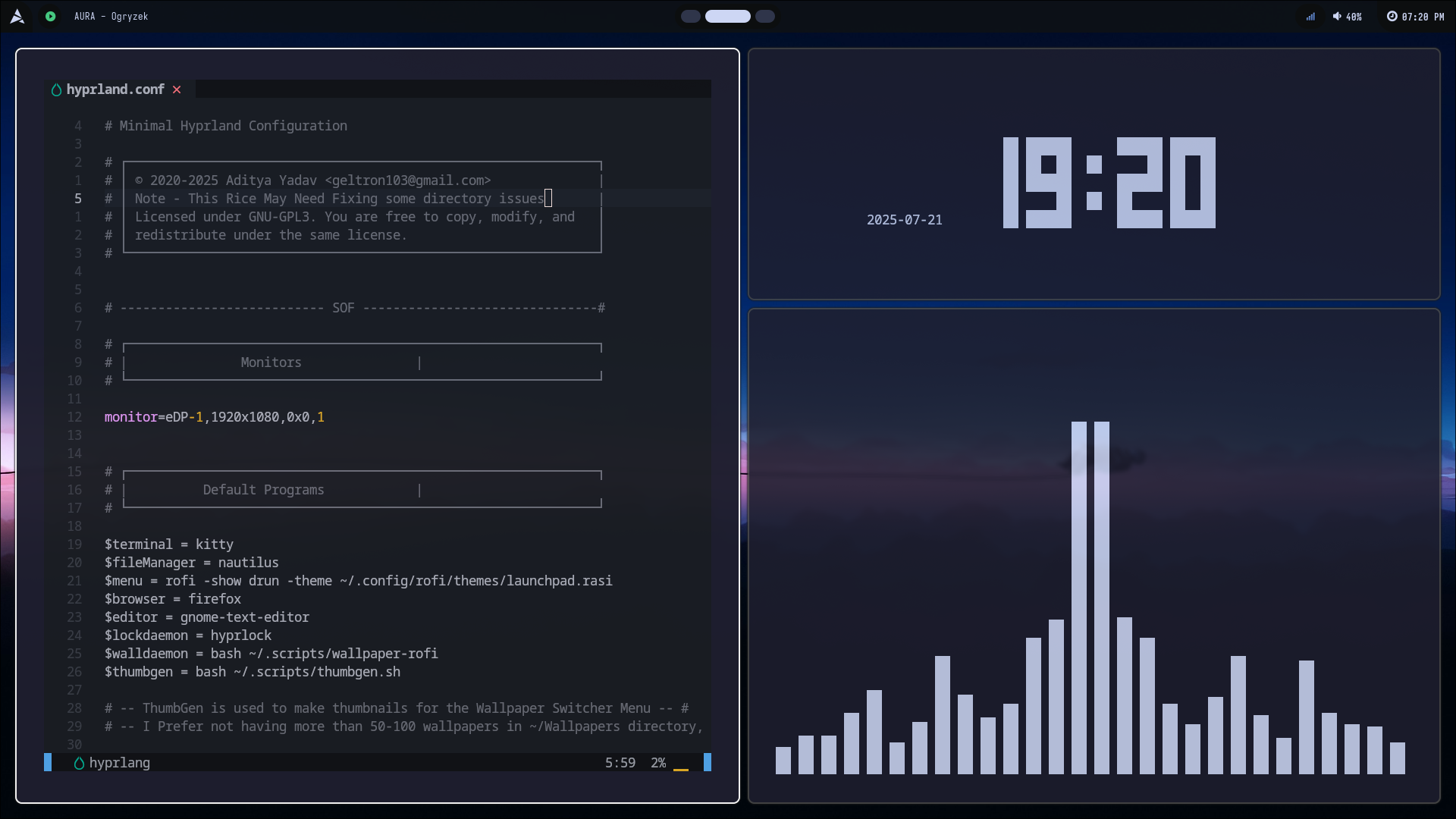Click the hyprlang filetype icon in statusline
The image size is (1456, 819).
pos(79,763)
